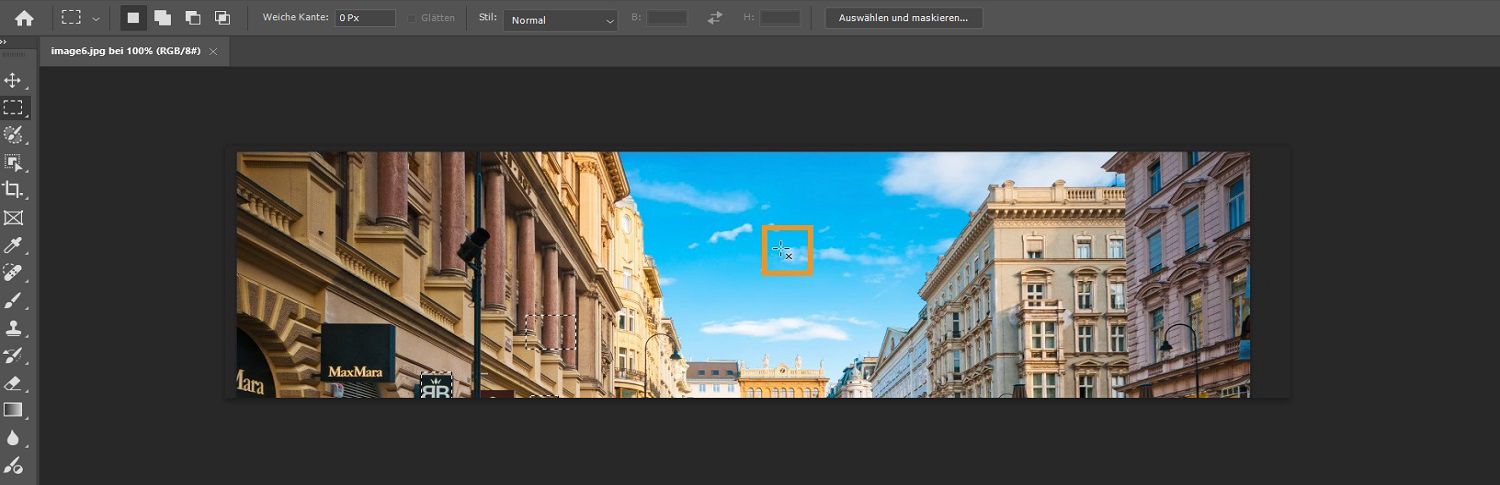Open the Stil dropdown showing Normal
1500x485 pixels.
point(560,19)
